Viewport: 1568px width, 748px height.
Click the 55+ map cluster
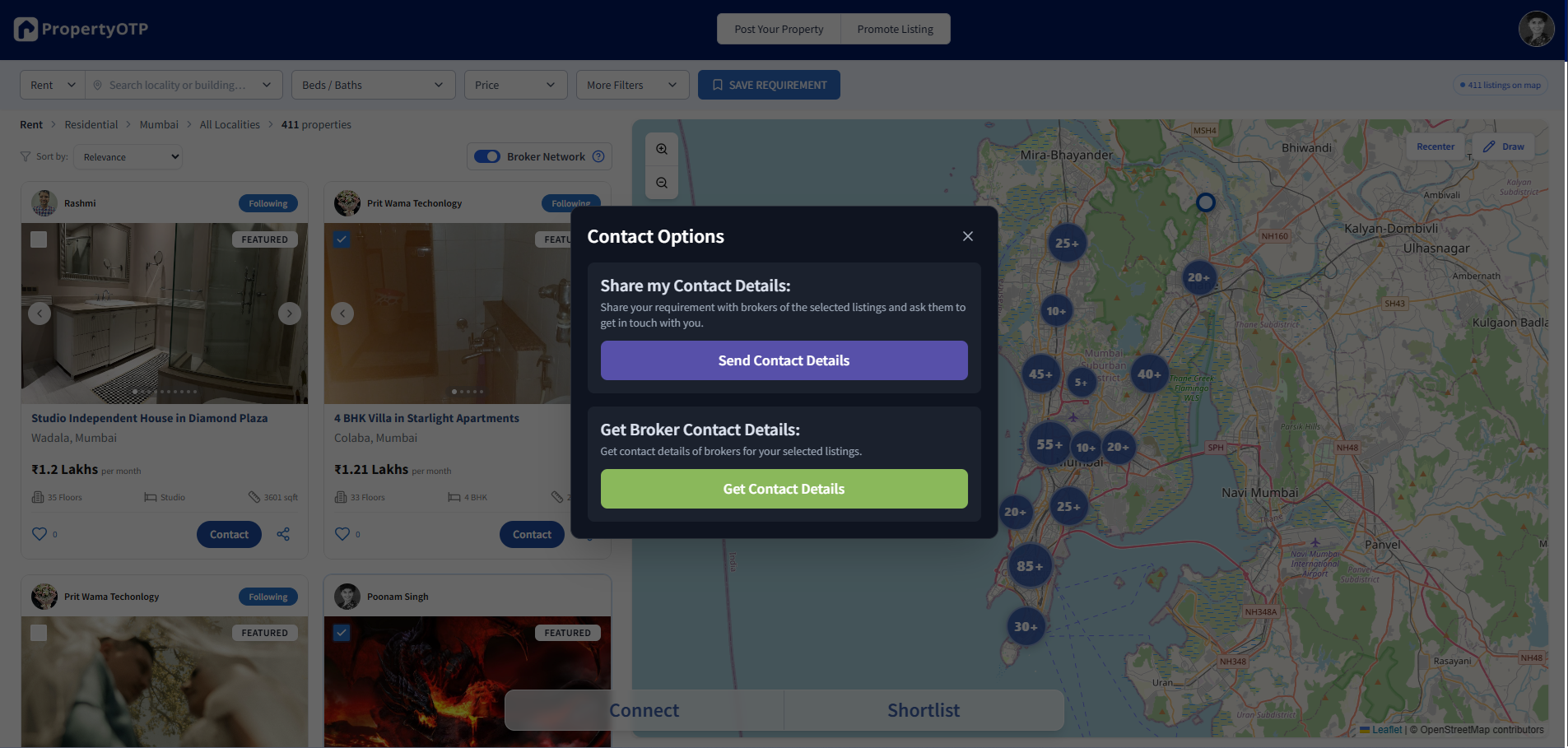(1049, 444)
